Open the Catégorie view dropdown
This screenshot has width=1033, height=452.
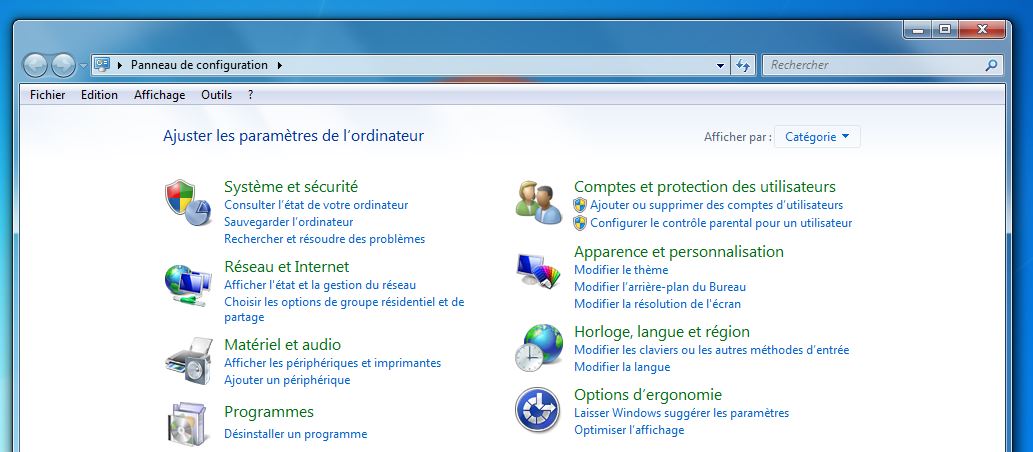pyautogui.click(x=817, y=137)
